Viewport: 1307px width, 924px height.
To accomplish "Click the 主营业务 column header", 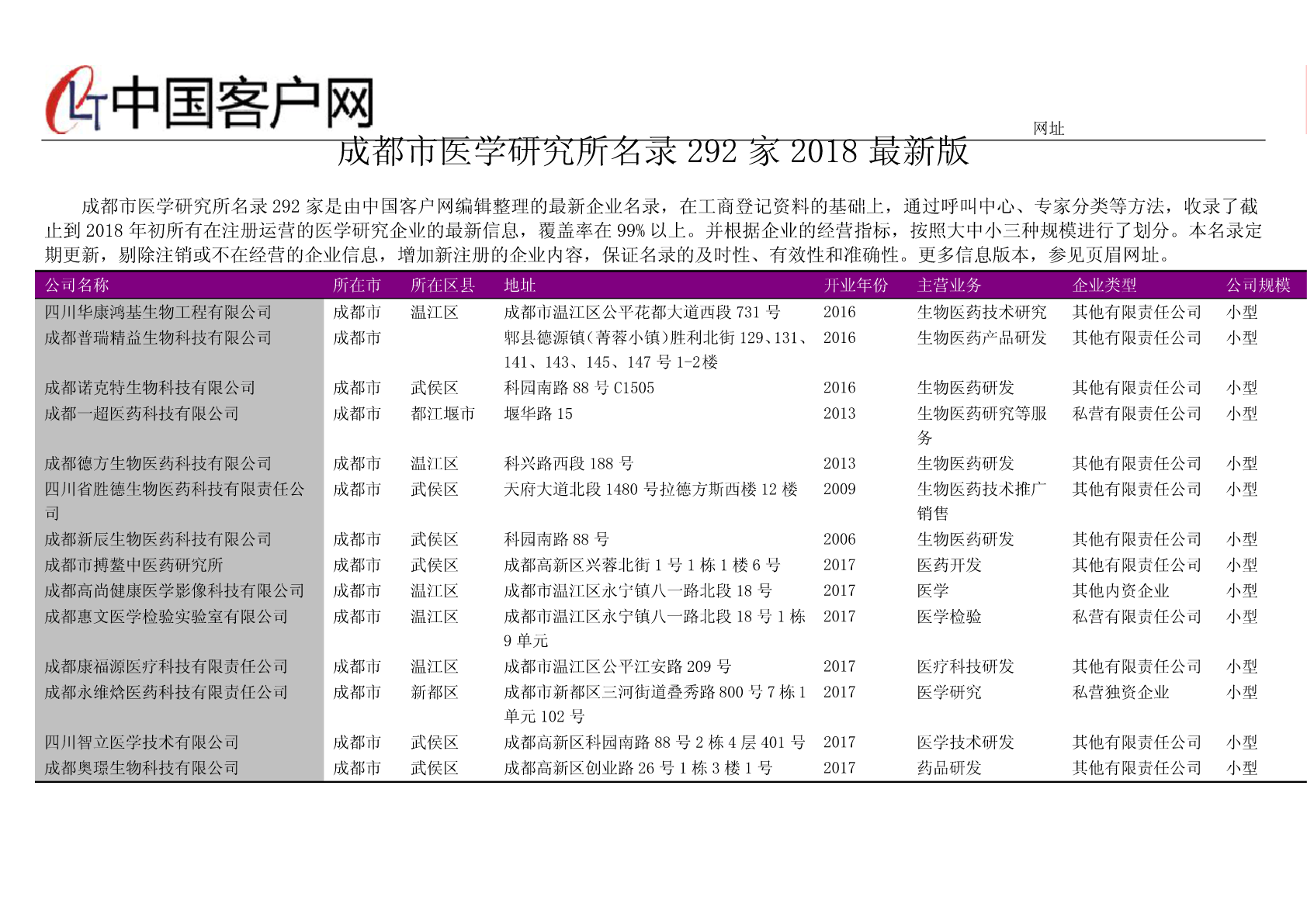I will (x=949, y=286).
